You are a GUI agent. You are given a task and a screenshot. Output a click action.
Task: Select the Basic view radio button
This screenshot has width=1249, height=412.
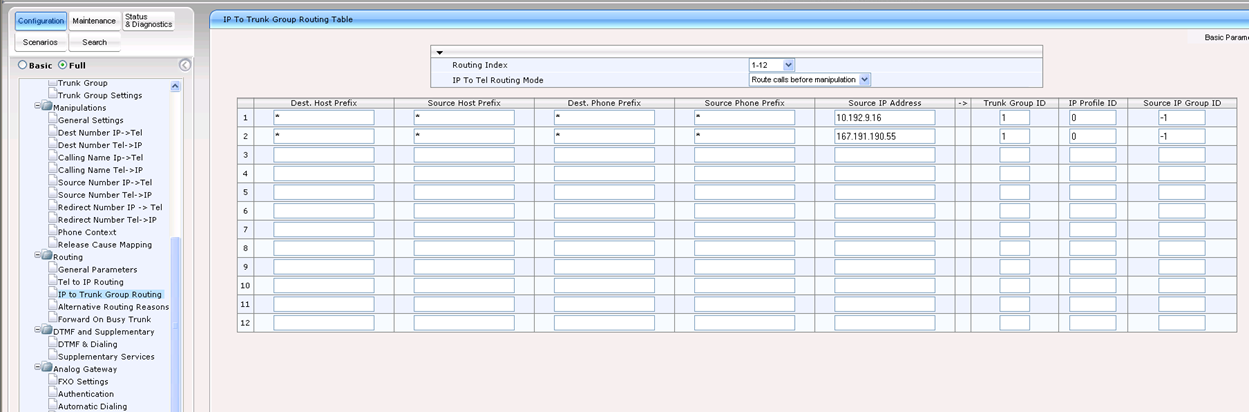click(x=23, y=65)
